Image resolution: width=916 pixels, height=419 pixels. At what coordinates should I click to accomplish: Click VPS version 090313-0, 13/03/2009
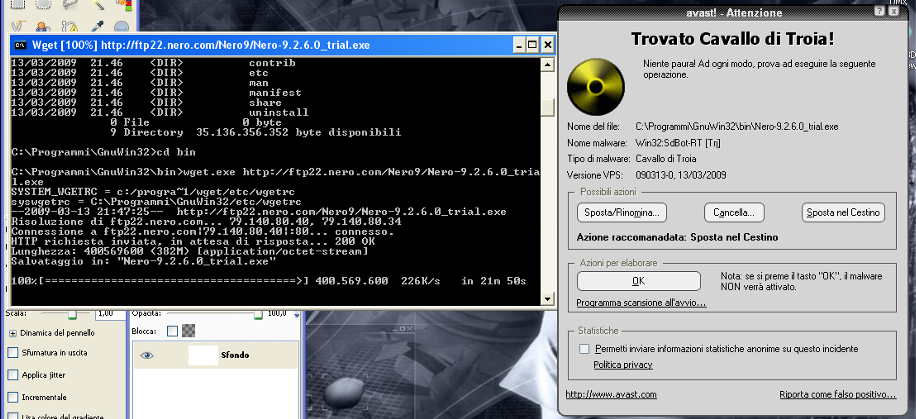(x=681, y=175)
